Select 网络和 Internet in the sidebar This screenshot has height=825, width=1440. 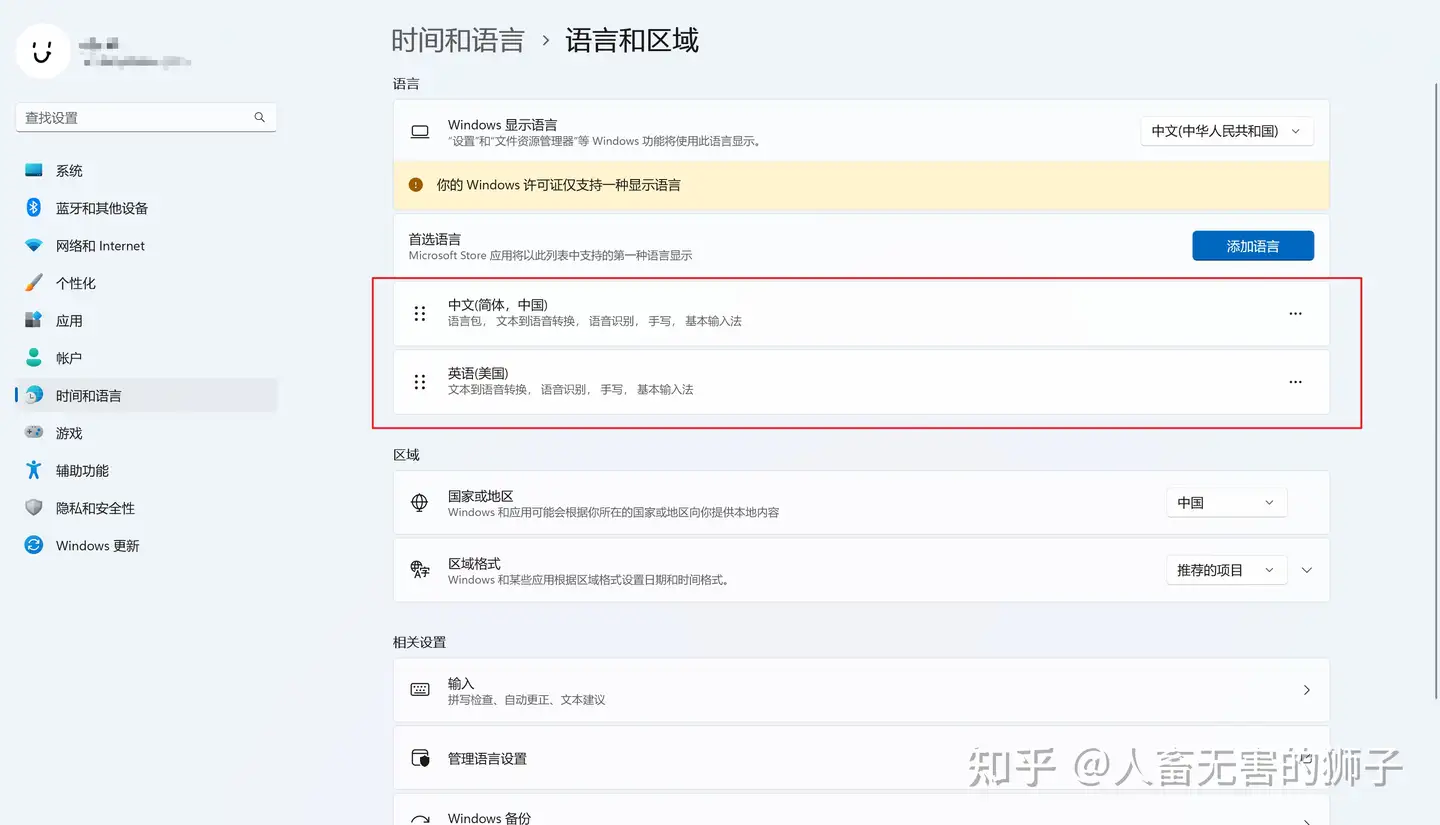pyautogui.click(x=146, y=245)
